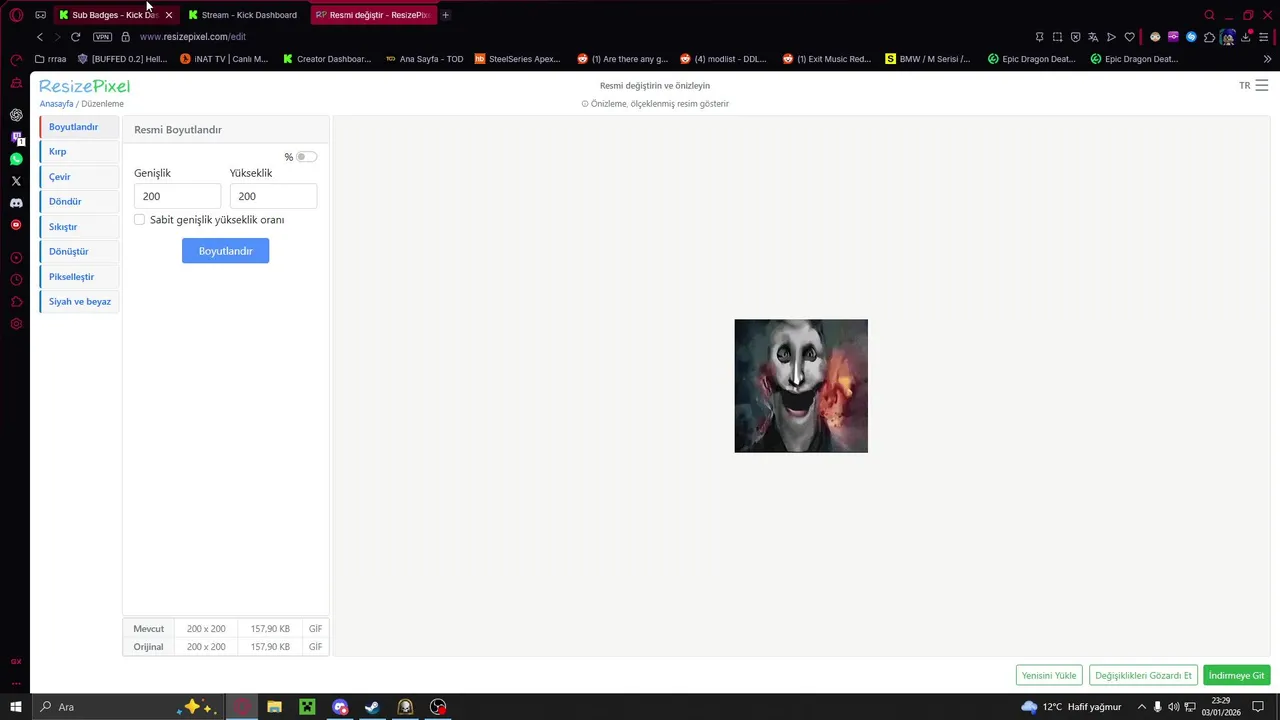Open the Shazam extension icon
This screenshot has width=1280, height=720.
pyautogui.click(x=1191, y=37)
